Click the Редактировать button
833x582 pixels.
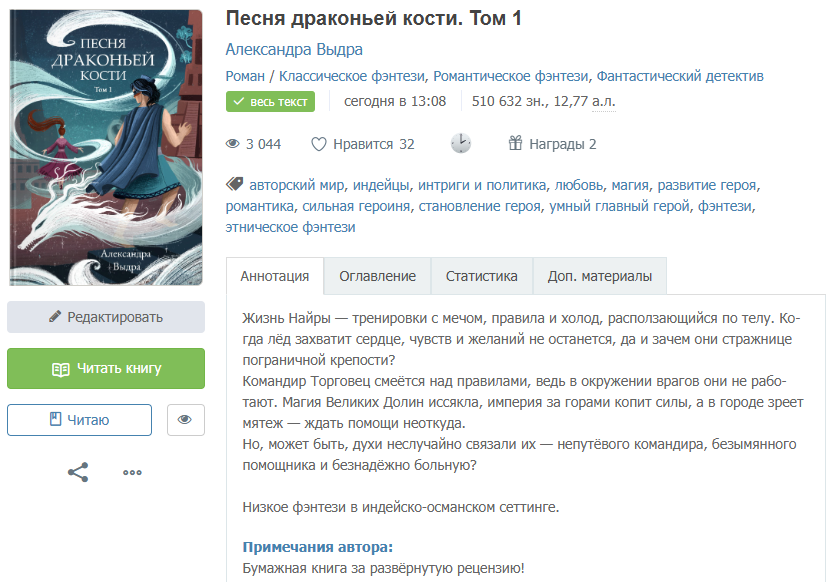pyautogui.click(x=106, y=317)
